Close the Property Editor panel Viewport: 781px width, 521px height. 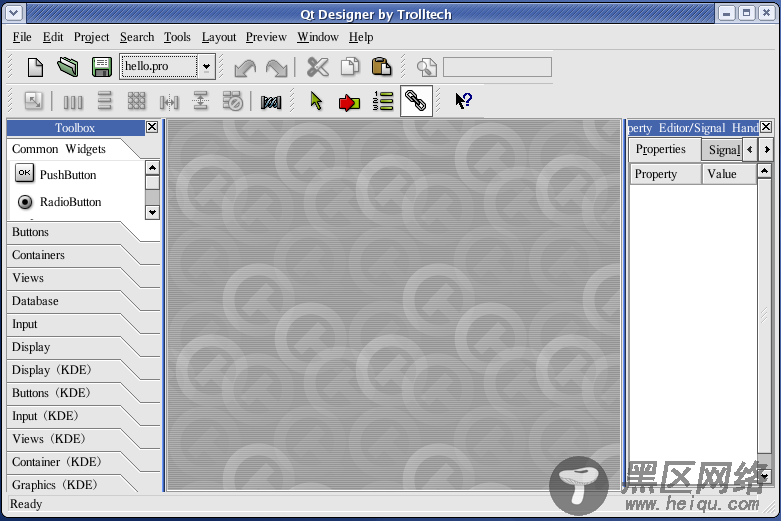[x=766, y=127]
